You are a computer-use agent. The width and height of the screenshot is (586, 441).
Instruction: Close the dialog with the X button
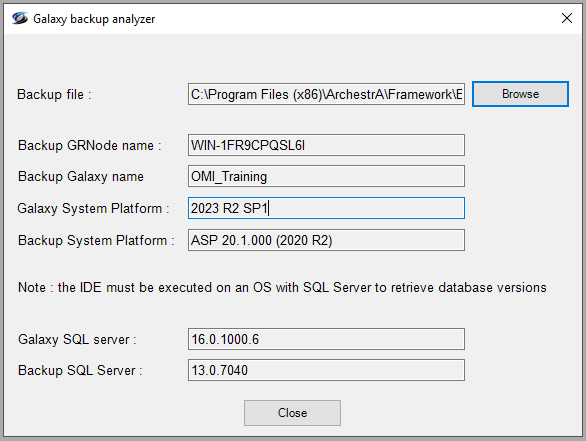pyautogui.click(x=567, y=18)
